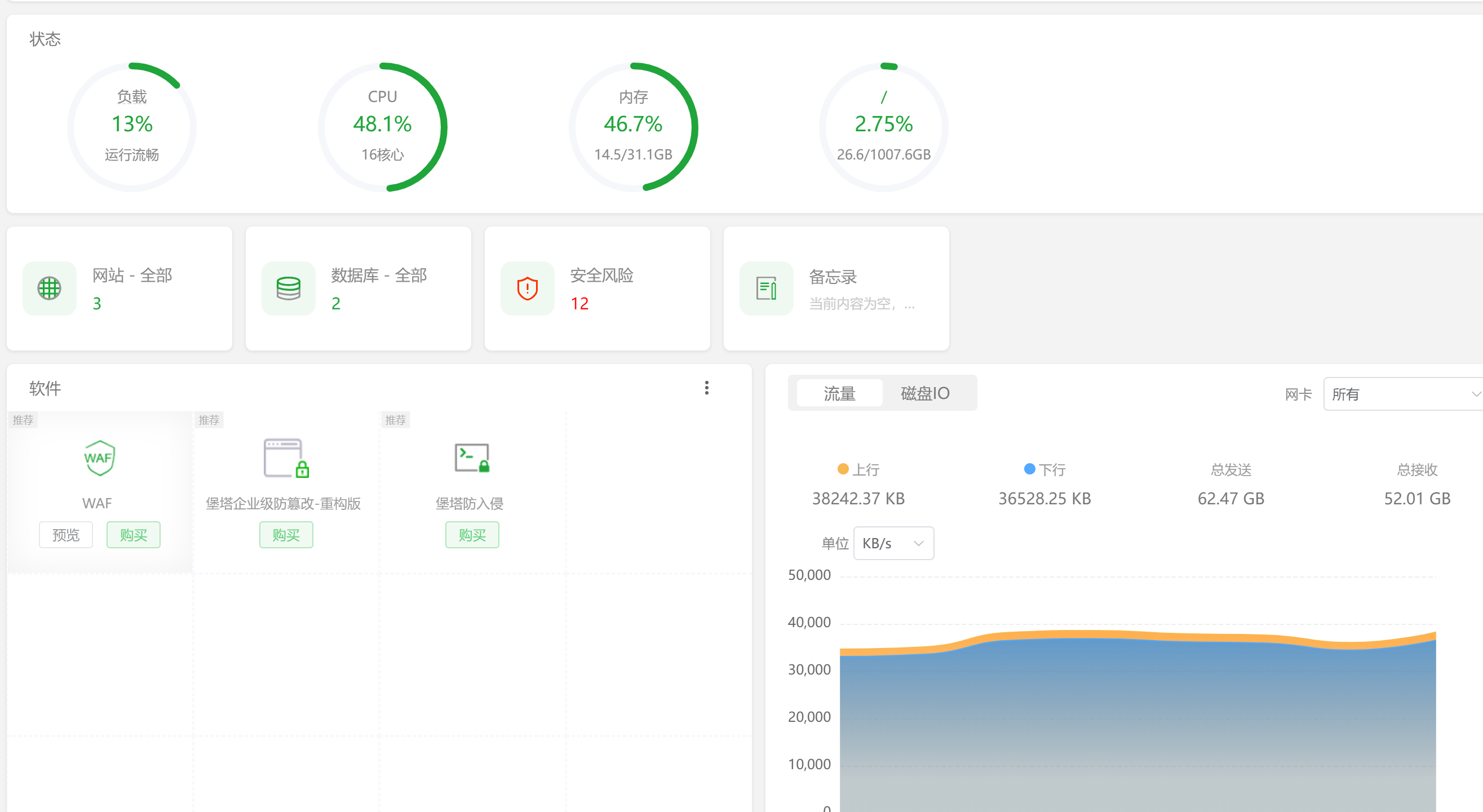
Task: Open the 网站 - 全部 card
Action: (119, 289)
